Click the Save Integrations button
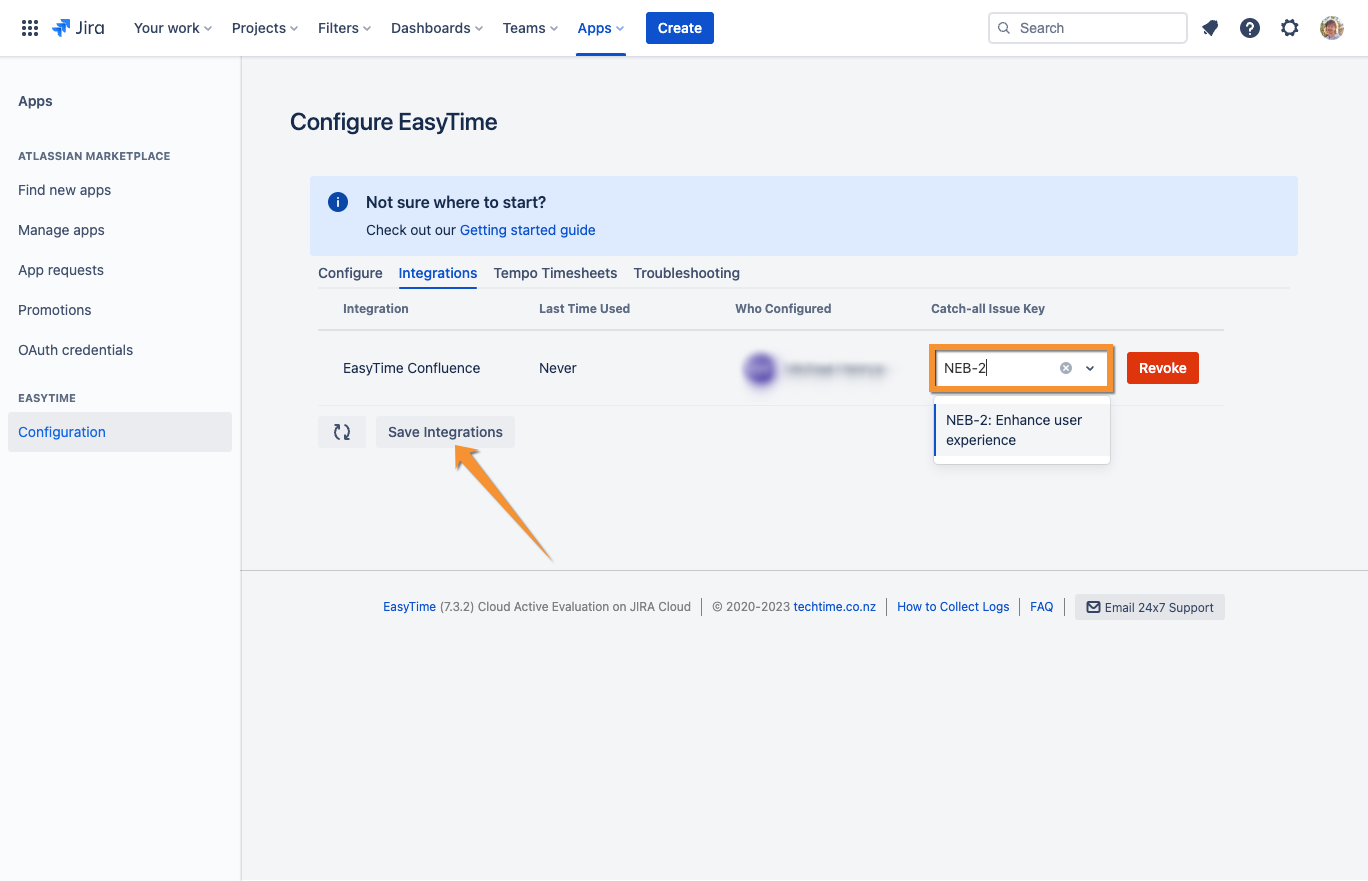The height and width of the screenshot is (881, 1368). (x=445, y=432)
